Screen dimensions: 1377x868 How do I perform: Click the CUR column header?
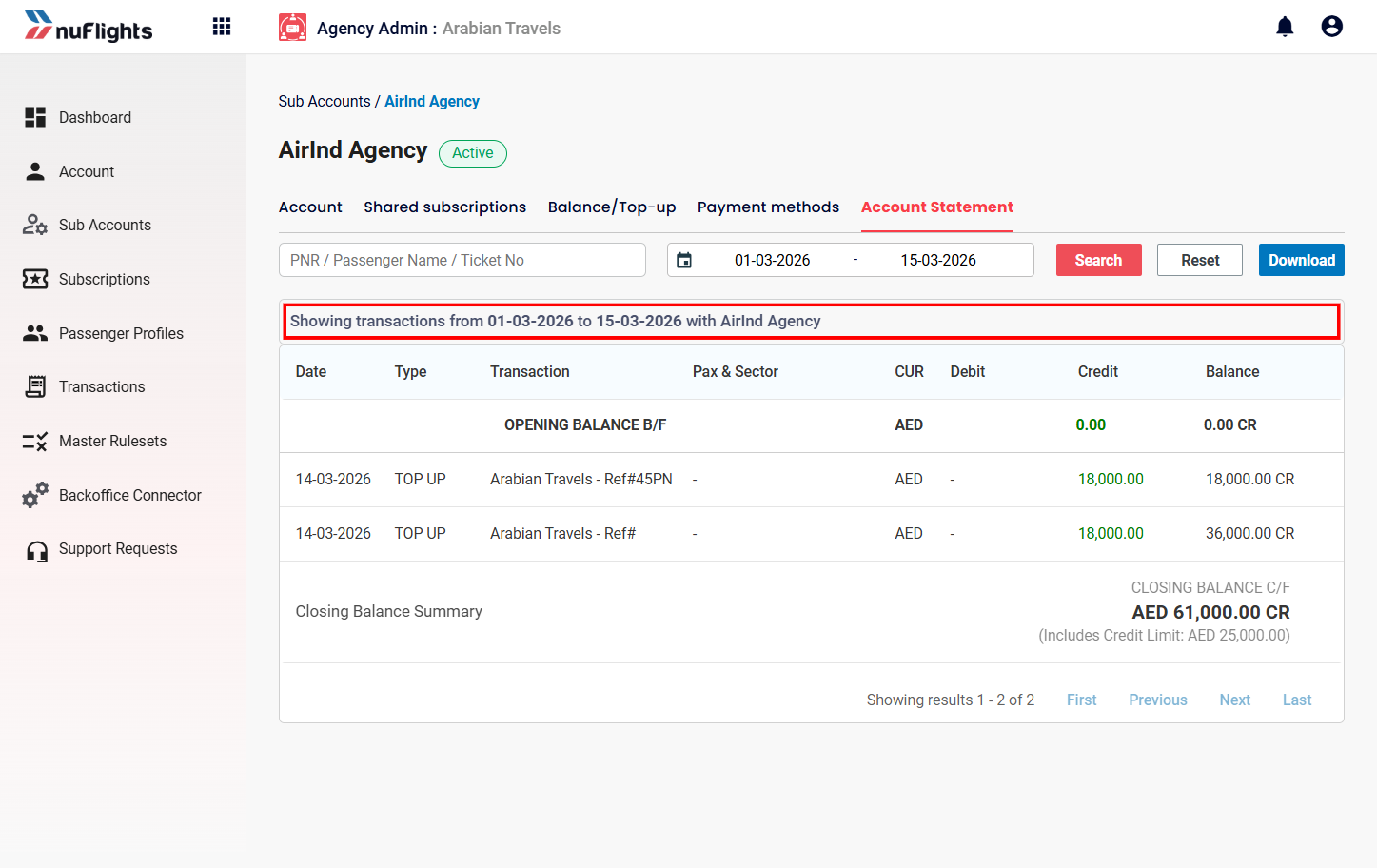coord(909,371)
